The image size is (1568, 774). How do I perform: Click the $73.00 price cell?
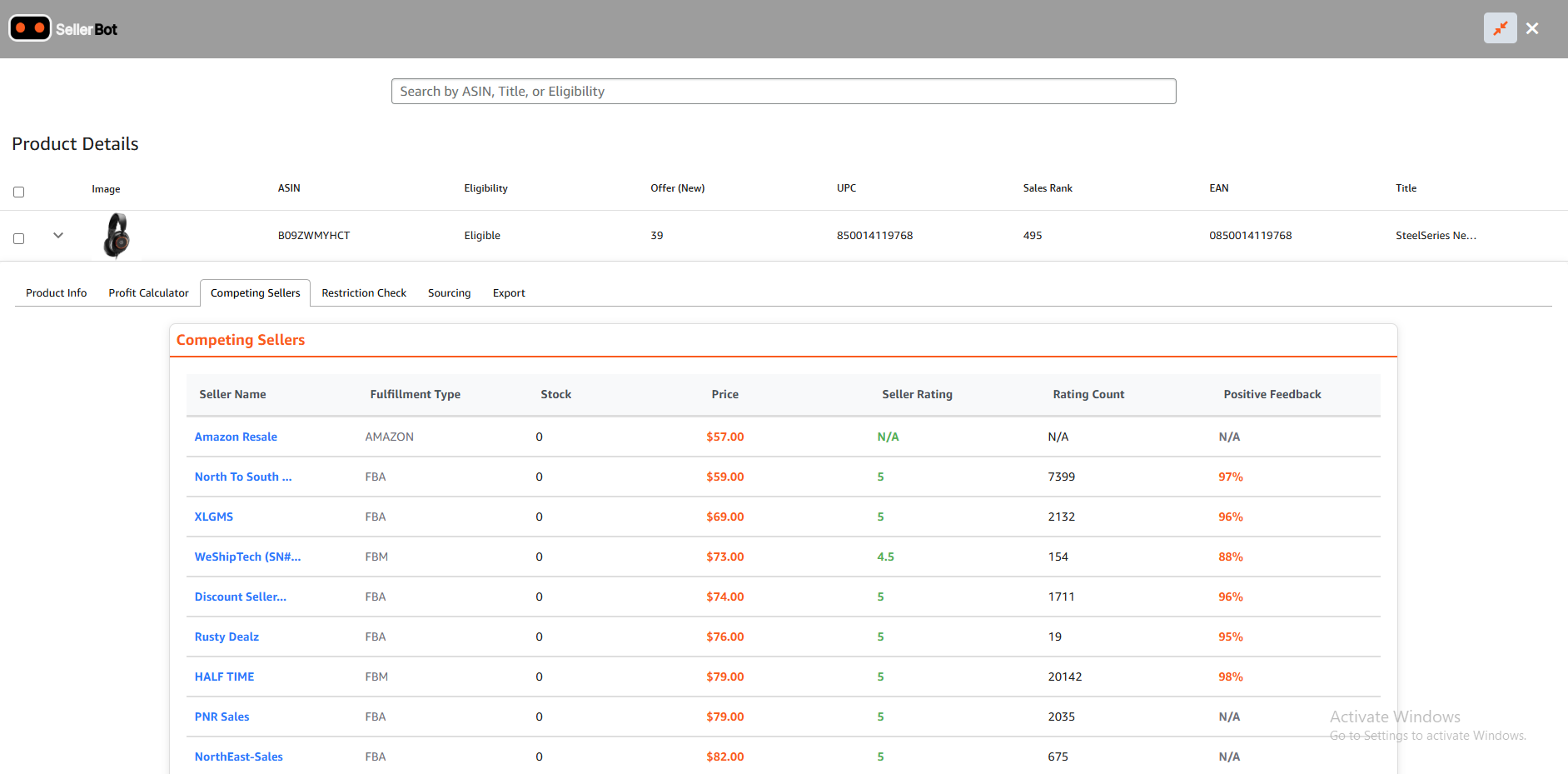click(x=724, y=557)
